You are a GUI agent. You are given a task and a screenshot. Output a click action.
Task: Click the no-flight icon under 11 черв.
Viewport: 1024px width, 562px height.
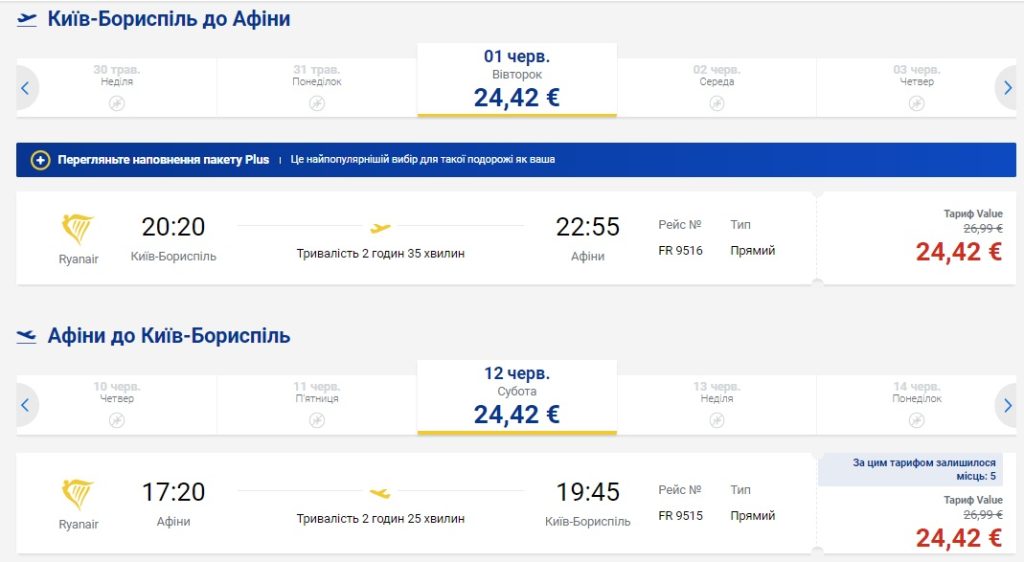pos(317,420)
